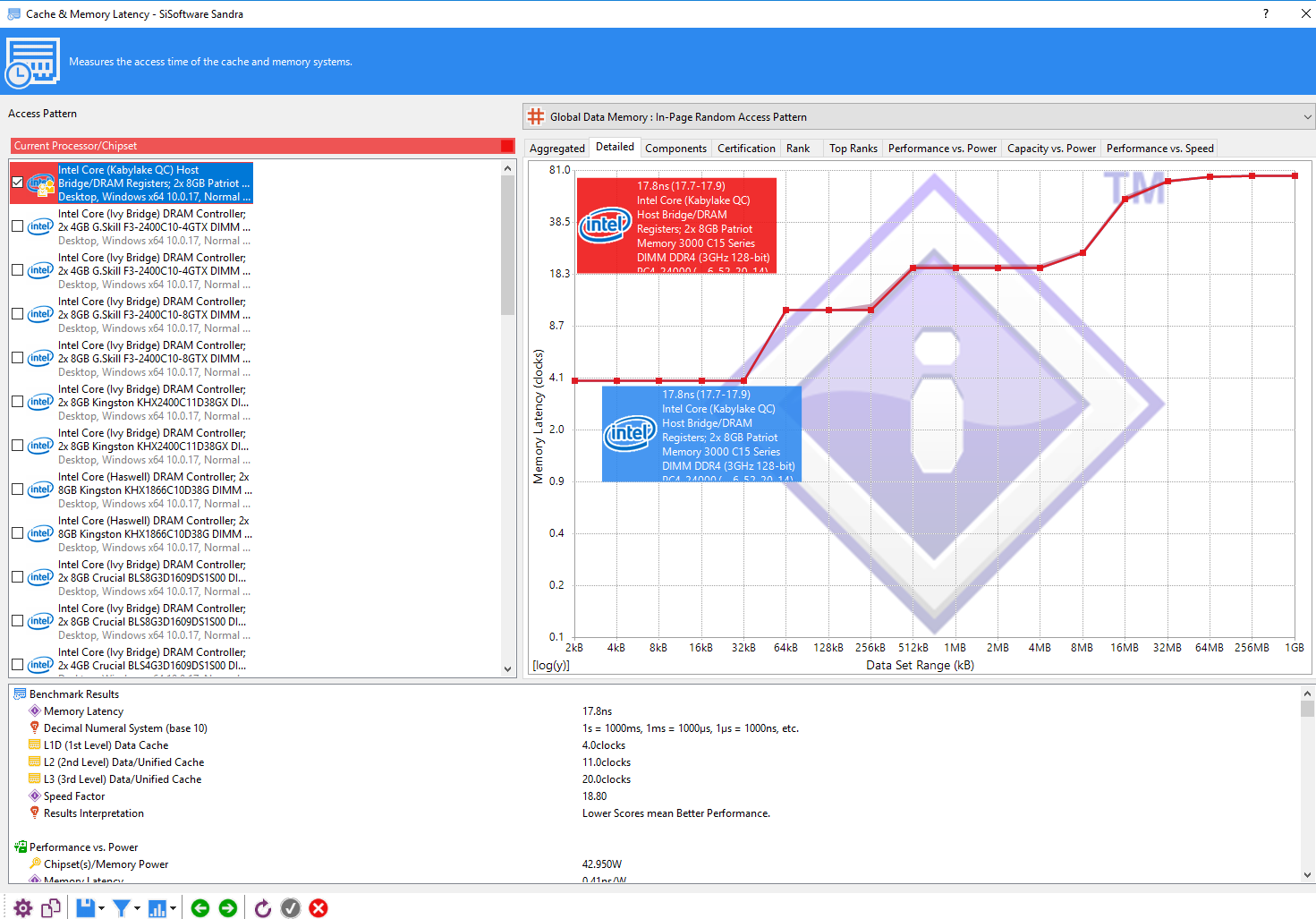
Task: Click the lightbulb icon beside Decimal Numeral System
Action: [x=35, y=728]
